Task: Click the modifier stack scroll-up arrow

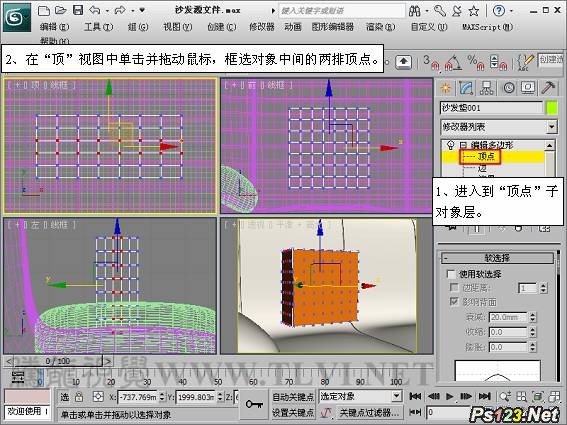Action: click(x=550, y=145)
